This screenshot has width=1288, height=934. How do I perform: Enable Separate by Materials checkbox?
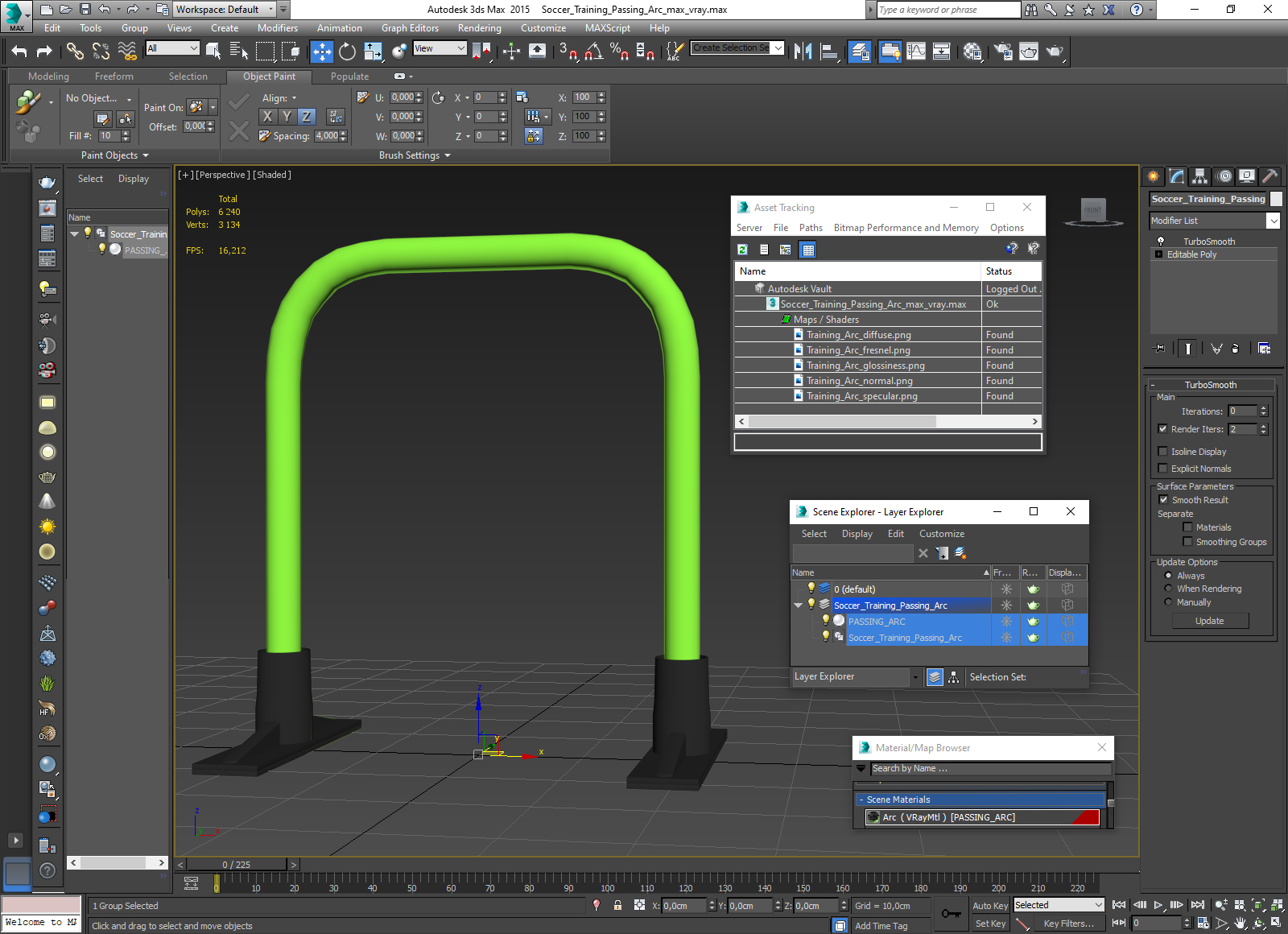1187,527
